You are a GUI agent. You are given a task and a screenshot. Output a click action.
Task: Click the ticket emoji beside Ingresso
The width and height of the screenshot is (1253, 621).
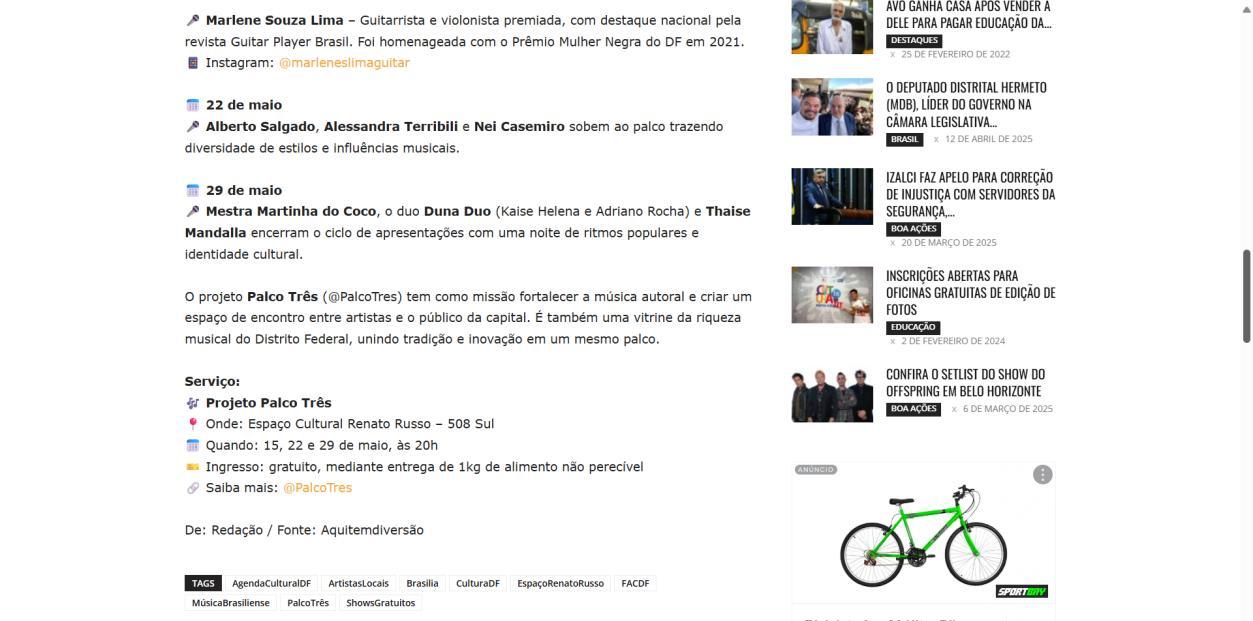(x=193, y=467)
